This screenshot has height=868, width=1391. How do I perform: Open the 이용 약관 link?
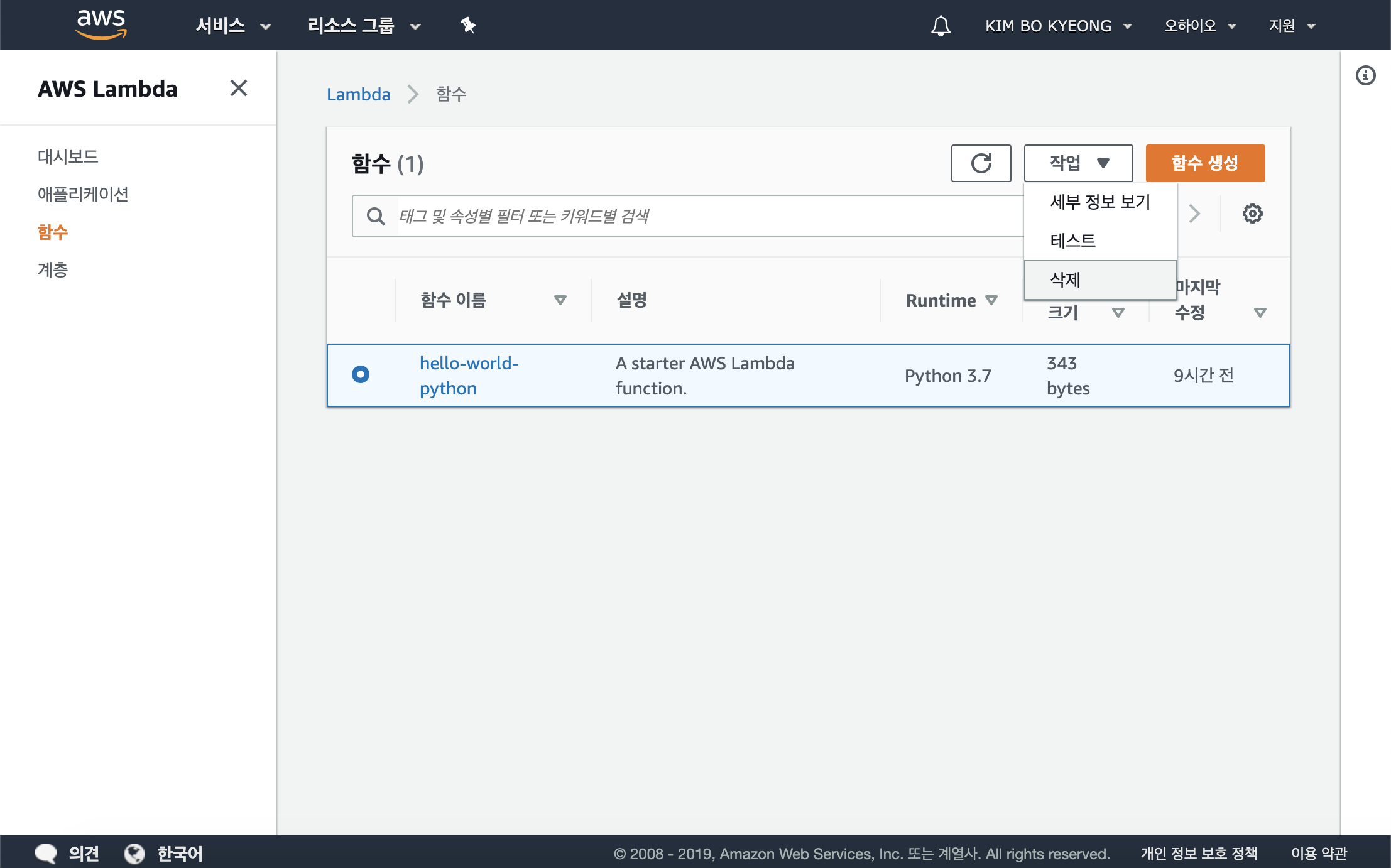tap(1319, 853)
